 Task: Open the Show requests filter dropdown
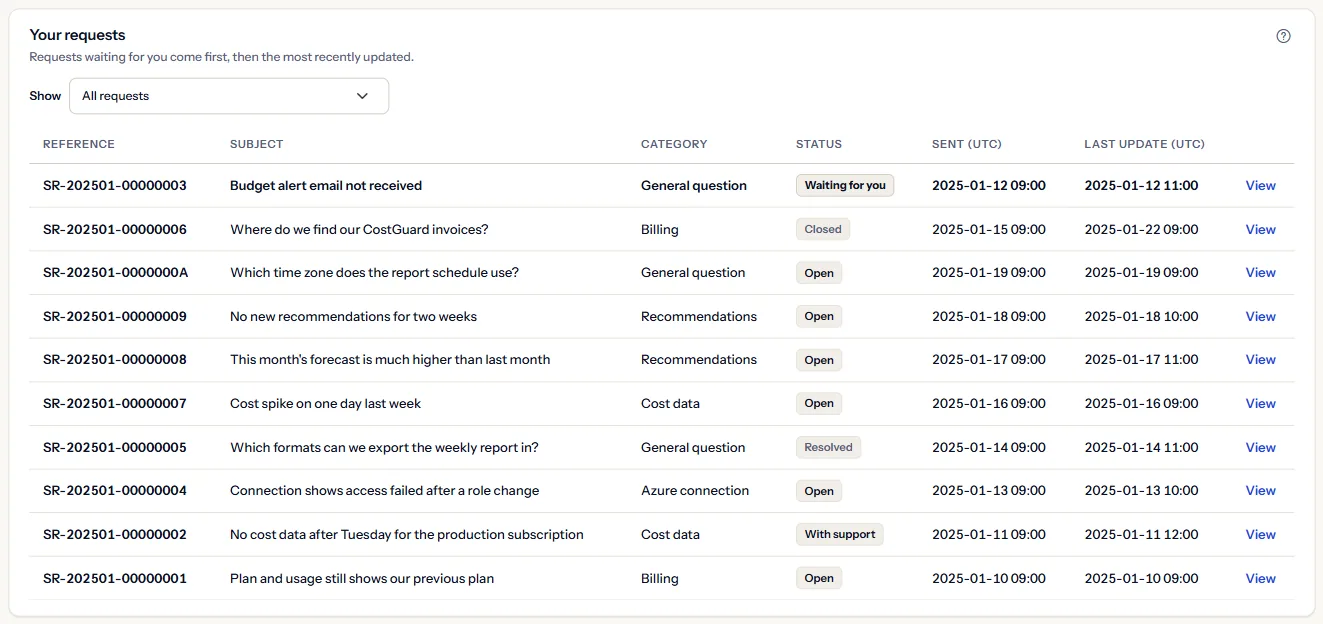point(229,96)
